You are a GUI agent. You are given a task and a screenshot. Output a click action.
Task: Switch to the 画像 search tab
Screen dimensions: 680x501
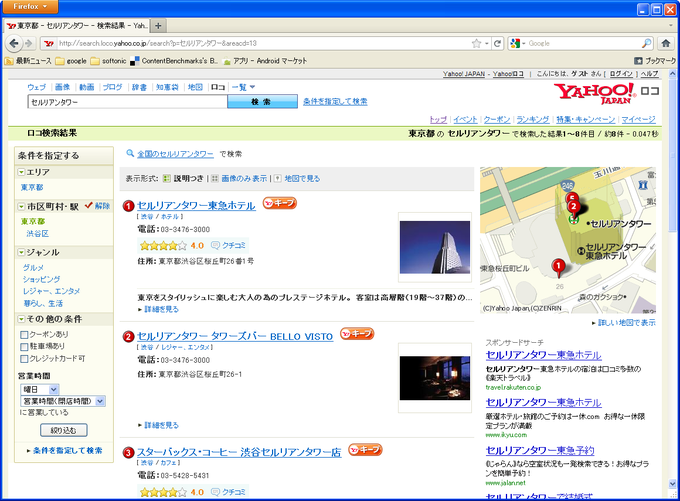coord(62,87)
